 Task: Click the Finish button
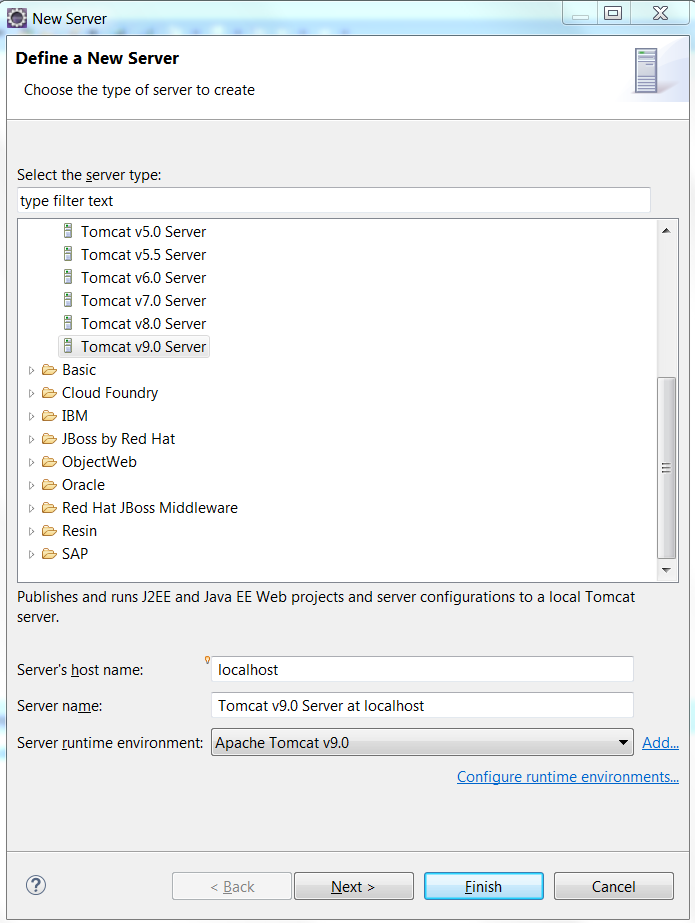click(484, 886)
